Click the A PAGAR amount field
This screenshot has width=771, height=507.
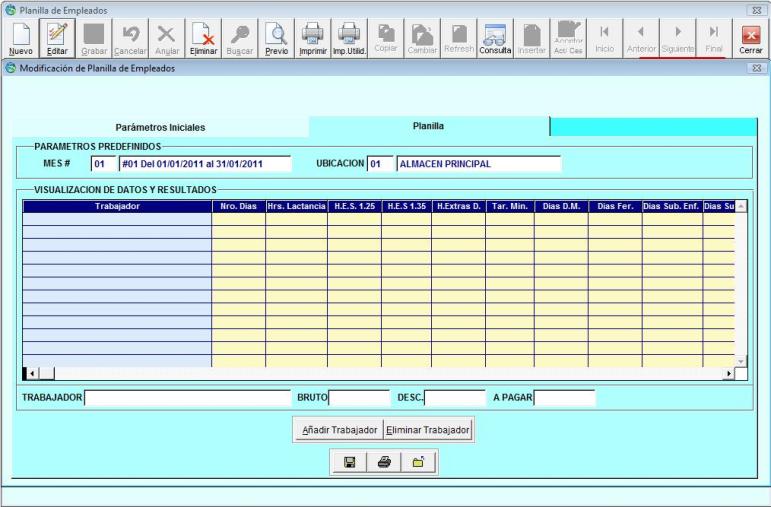(564, 397)
